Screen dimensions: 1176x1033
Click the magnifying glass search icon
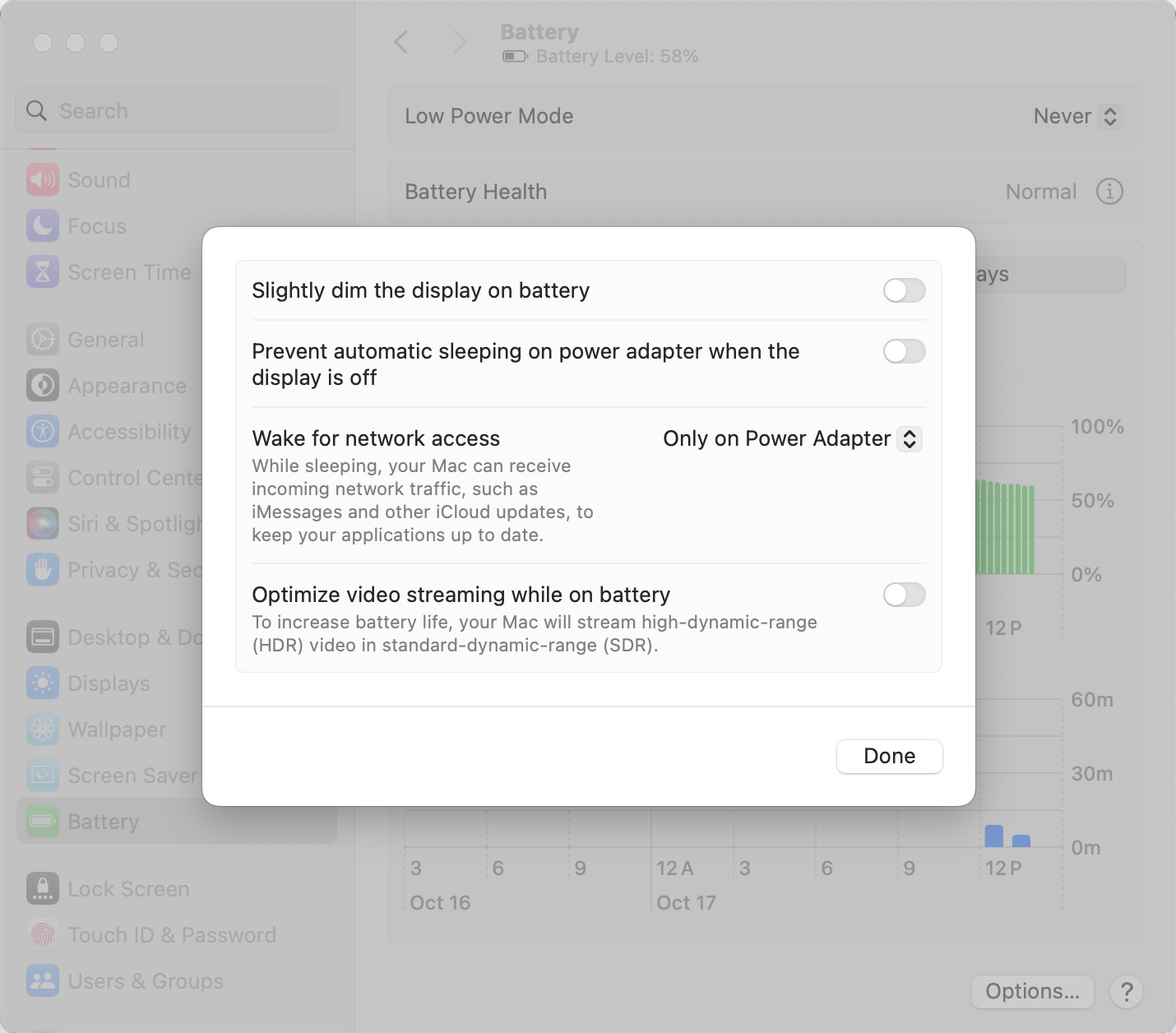pyautogui.click(x=36, y=110)
